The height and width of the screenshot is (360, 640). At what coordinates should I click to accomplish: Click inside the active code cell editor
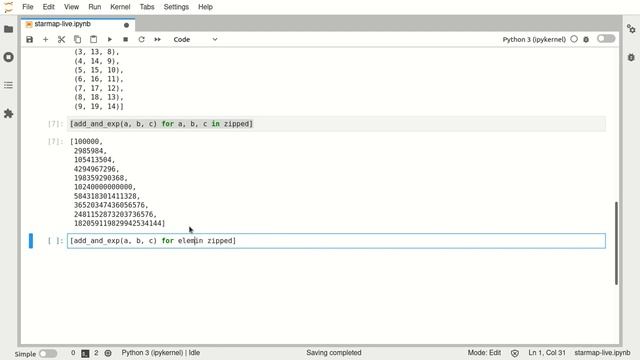point(336,241)
